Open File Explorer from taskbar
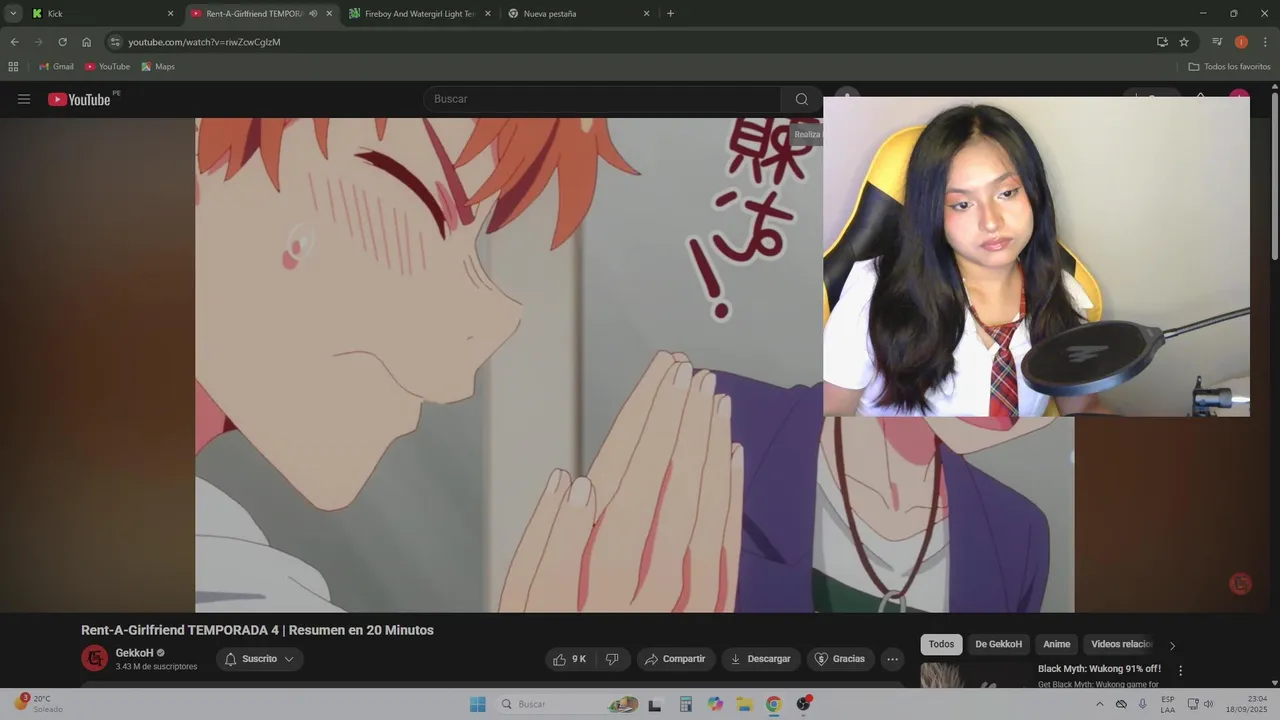 click(x=744, y=704)
